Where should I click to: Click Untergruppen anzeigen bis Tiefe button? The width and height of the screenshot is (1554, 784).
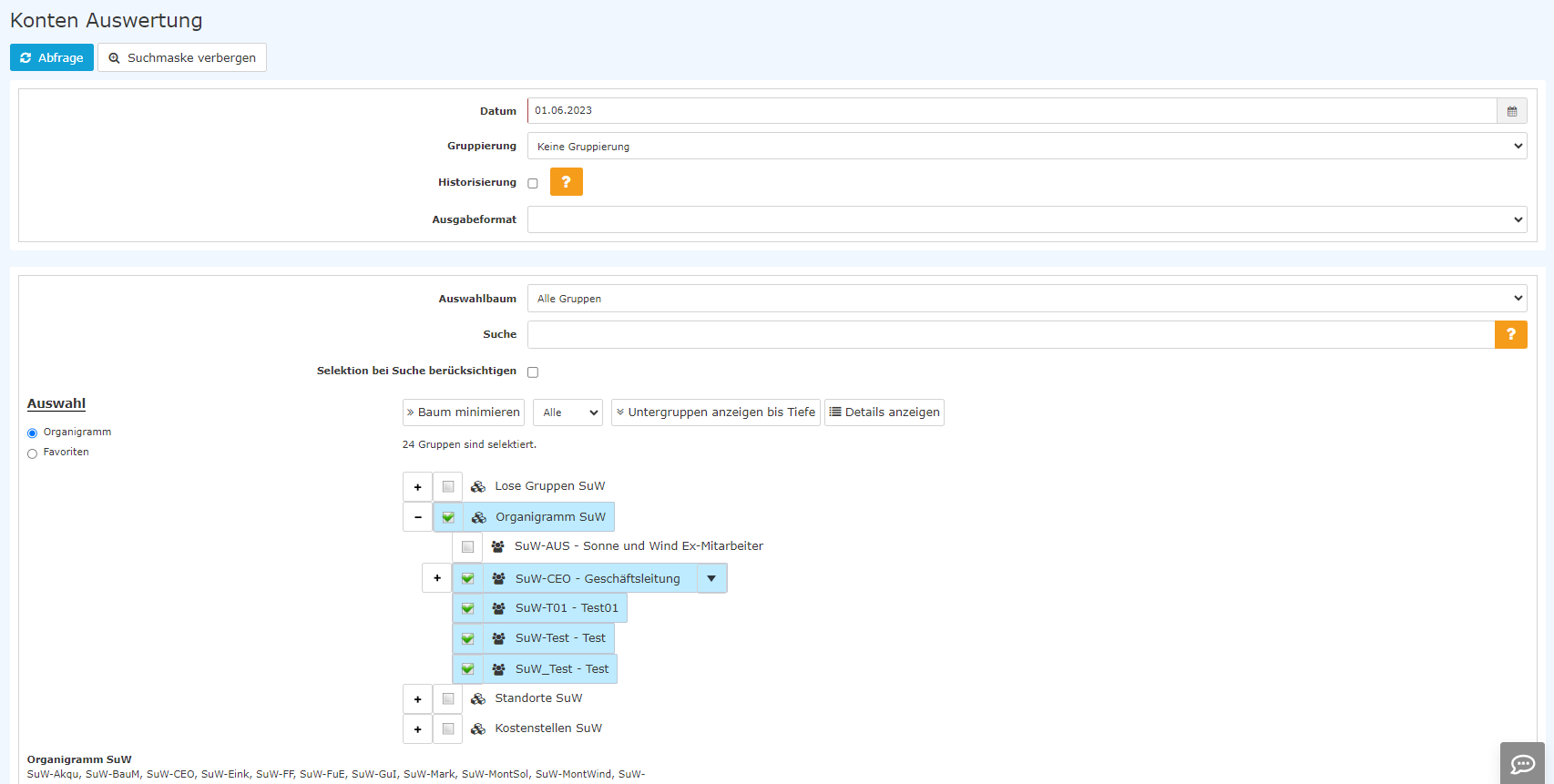(x=716, y=412)
